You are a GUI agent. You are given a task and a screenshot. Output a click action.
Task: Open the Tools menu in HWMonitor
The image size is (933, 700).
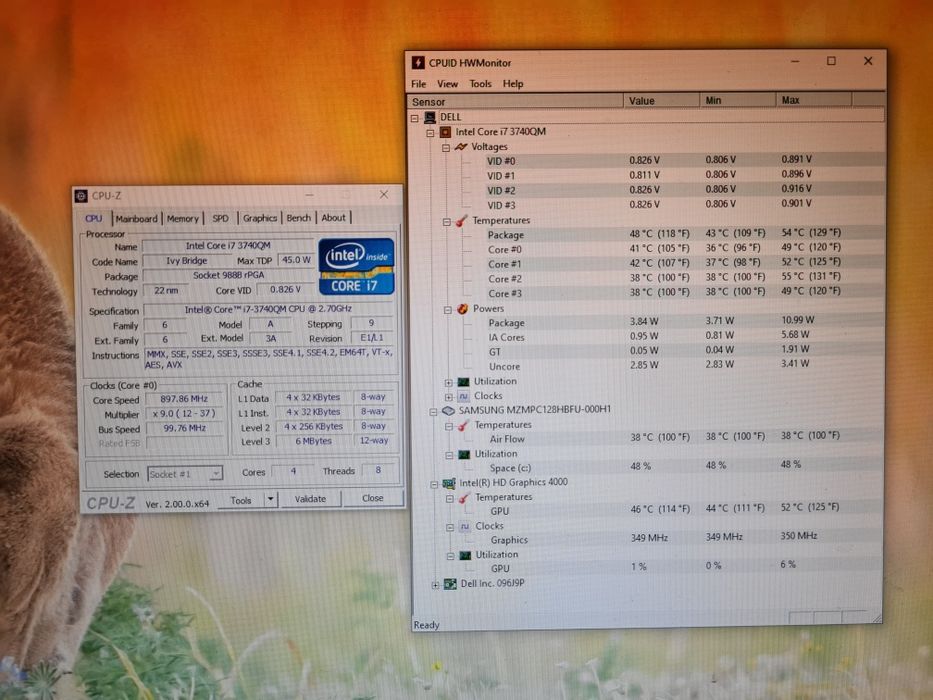tap(480, 84)
